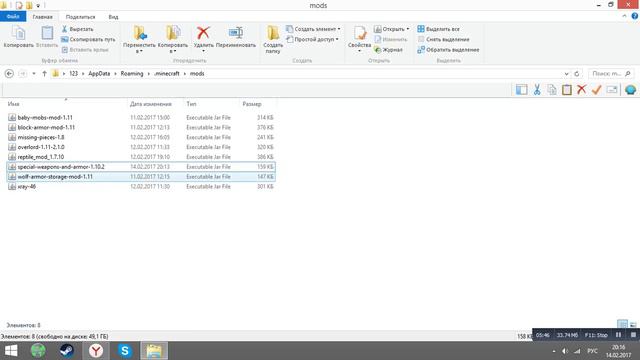This screenshot has height=360, width=640.
Task: Click the orange checkmark toolbar icon
Action: click(597, 90)
